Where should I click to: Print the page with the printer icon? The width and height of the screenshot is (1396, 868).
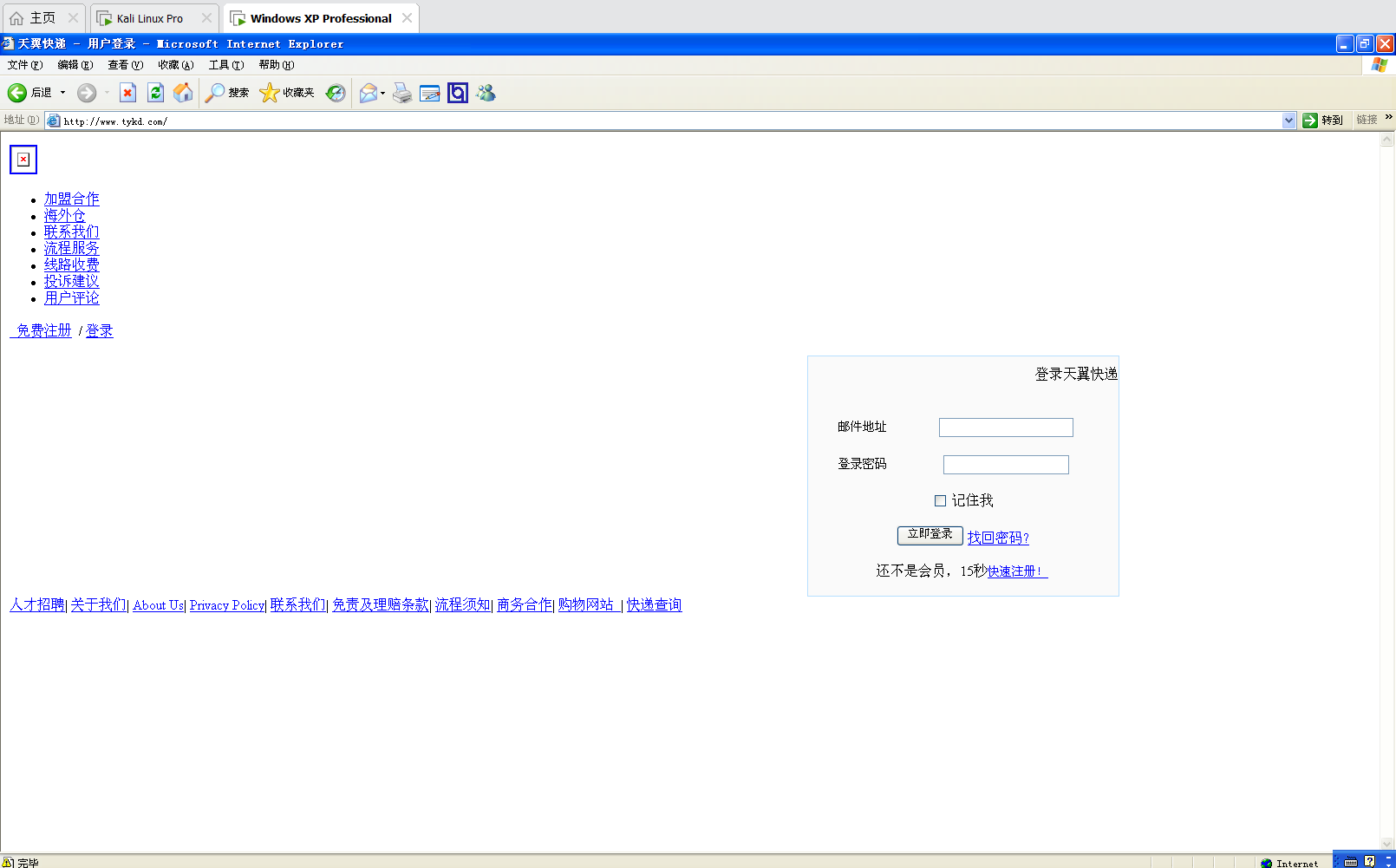(x=402, y=93)
